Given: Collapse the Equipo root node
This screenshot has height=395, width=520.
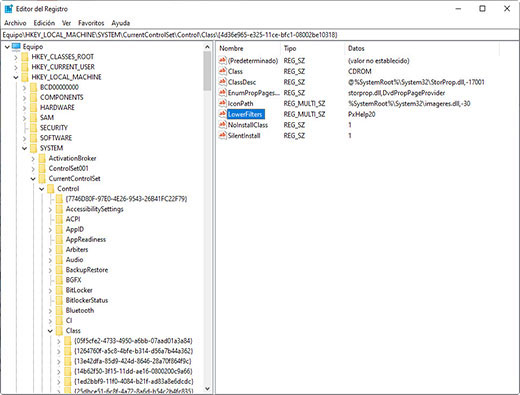Looking at the screenshot, I should point(7,47).
